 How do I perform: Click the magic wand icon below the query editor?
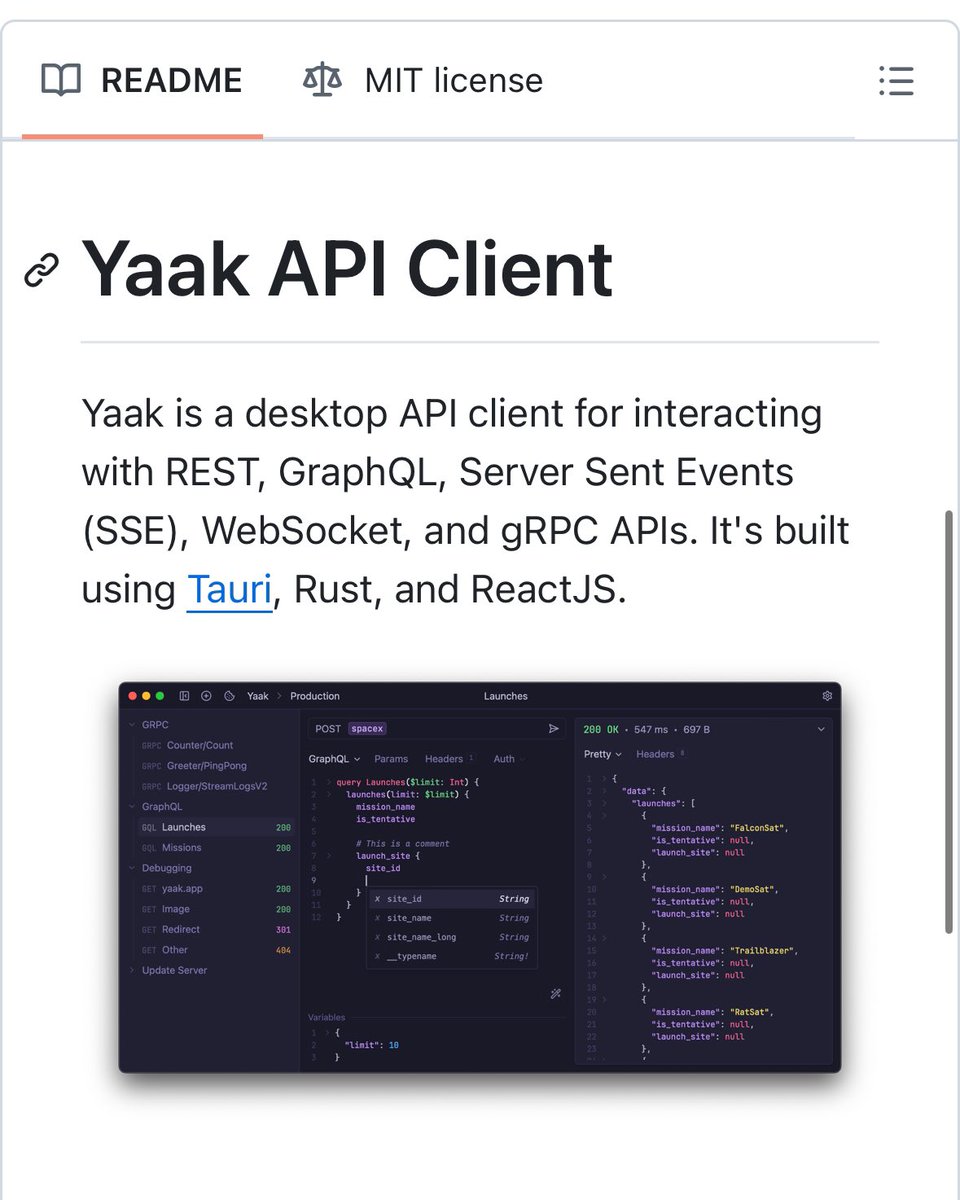(556, 993)
